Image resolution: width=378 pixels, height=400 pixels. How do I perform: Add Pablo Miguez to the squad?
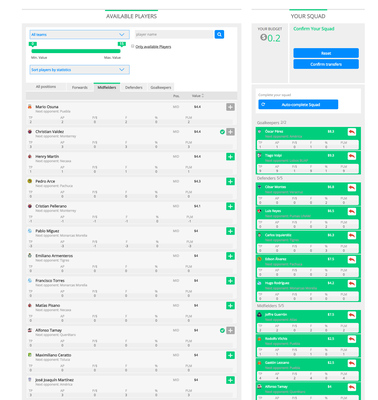pos(230,231)
